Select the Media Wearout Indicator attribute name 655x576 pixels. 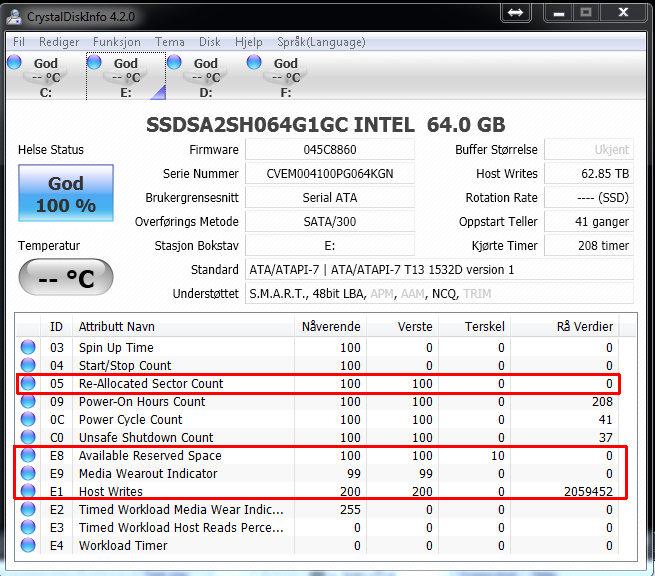click(x=148, y=473)
